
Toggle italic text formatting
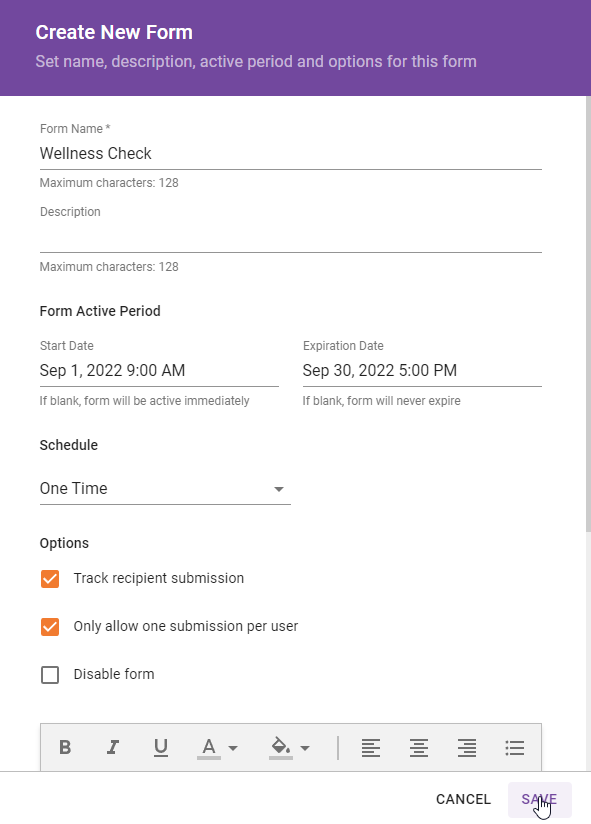(x=113, y=747)
